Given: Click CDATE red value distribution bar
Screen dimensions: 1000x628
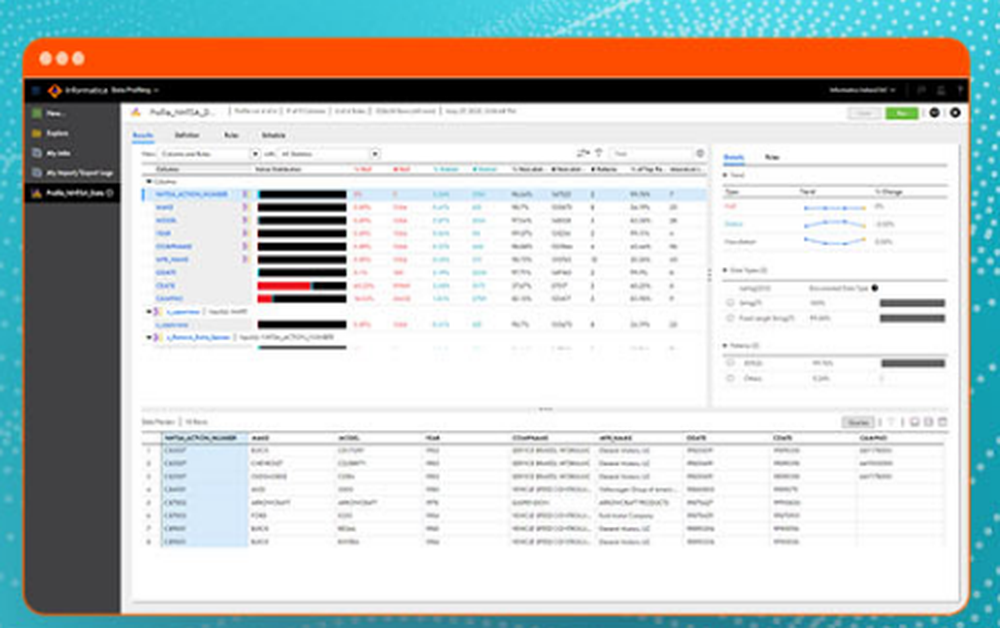Looking at the screenshot, I should 284,286.
